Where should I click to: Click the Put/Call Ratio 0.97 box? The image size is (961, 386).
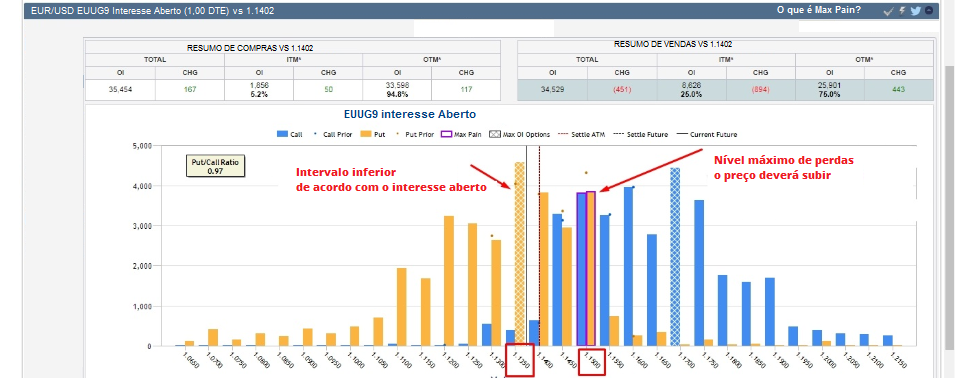coord(215,166)
